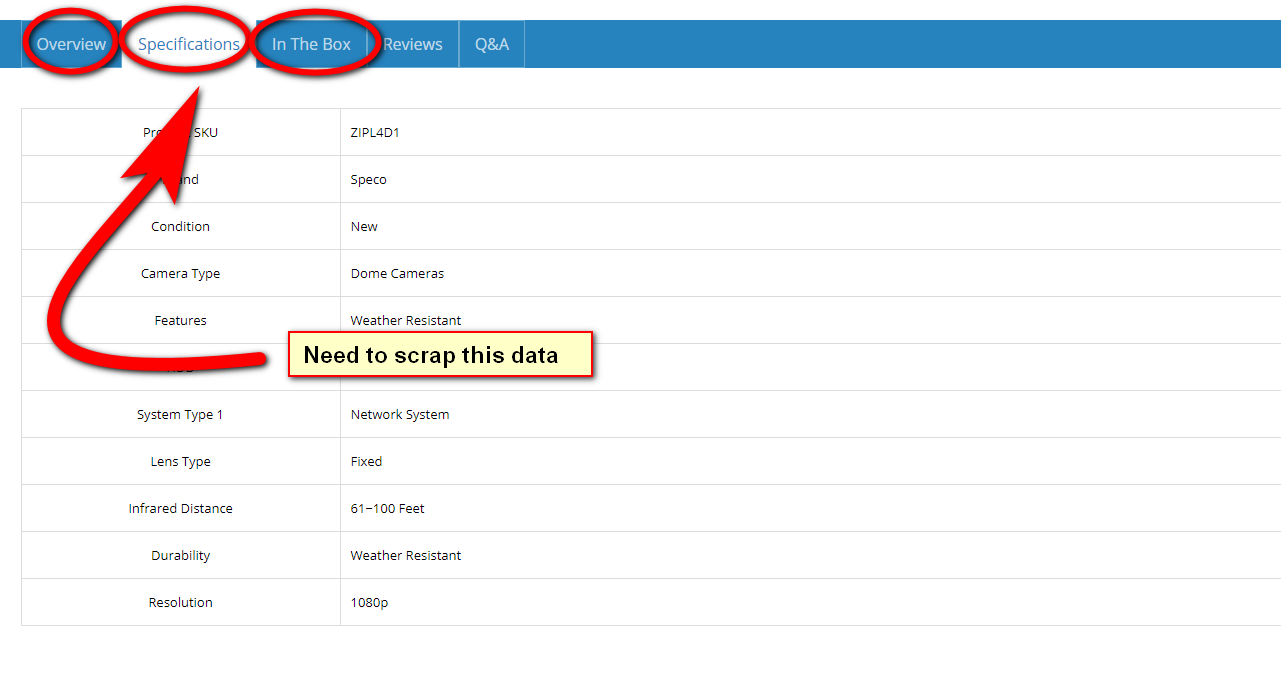The image size is (1281, 674).
Task: Switch to the Specifications tab
Action: (188, 44)
